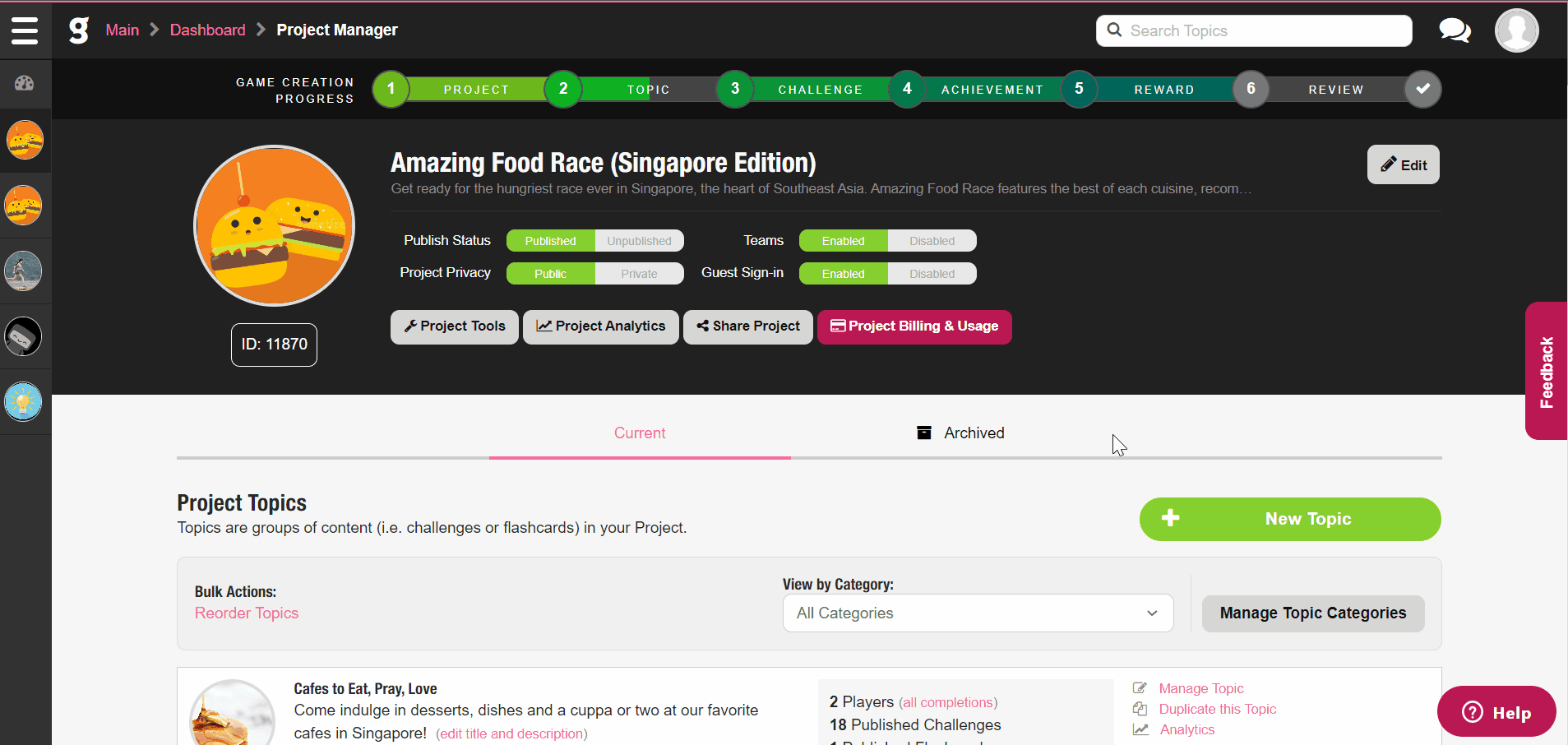Click the Archived box icon
Image resolution: width=1568 pixels, height=745 pixels.
pos(924,433)
